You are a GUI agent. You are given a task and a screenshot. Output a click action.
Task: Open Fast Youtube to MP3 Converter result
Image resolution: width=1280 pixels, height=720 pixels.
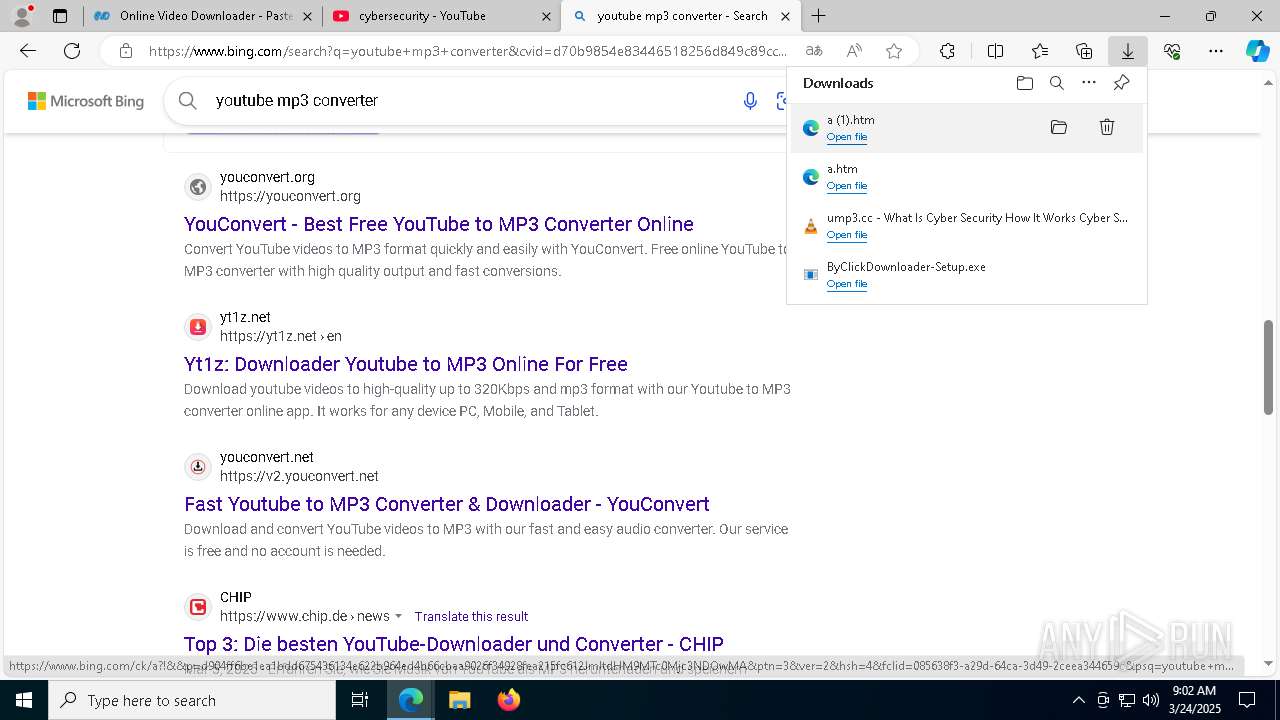coord(447,504)
